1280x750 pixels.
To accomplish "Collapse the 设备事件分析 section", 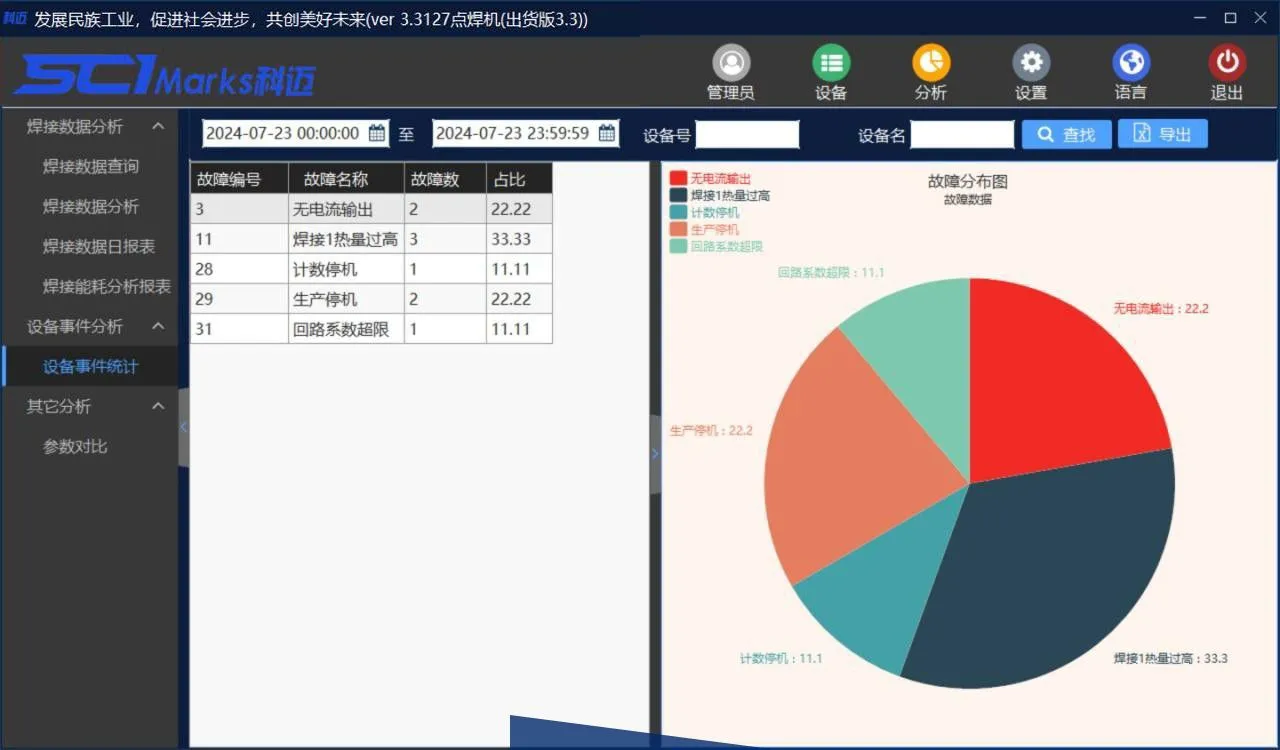I will [x=158, y=326].
